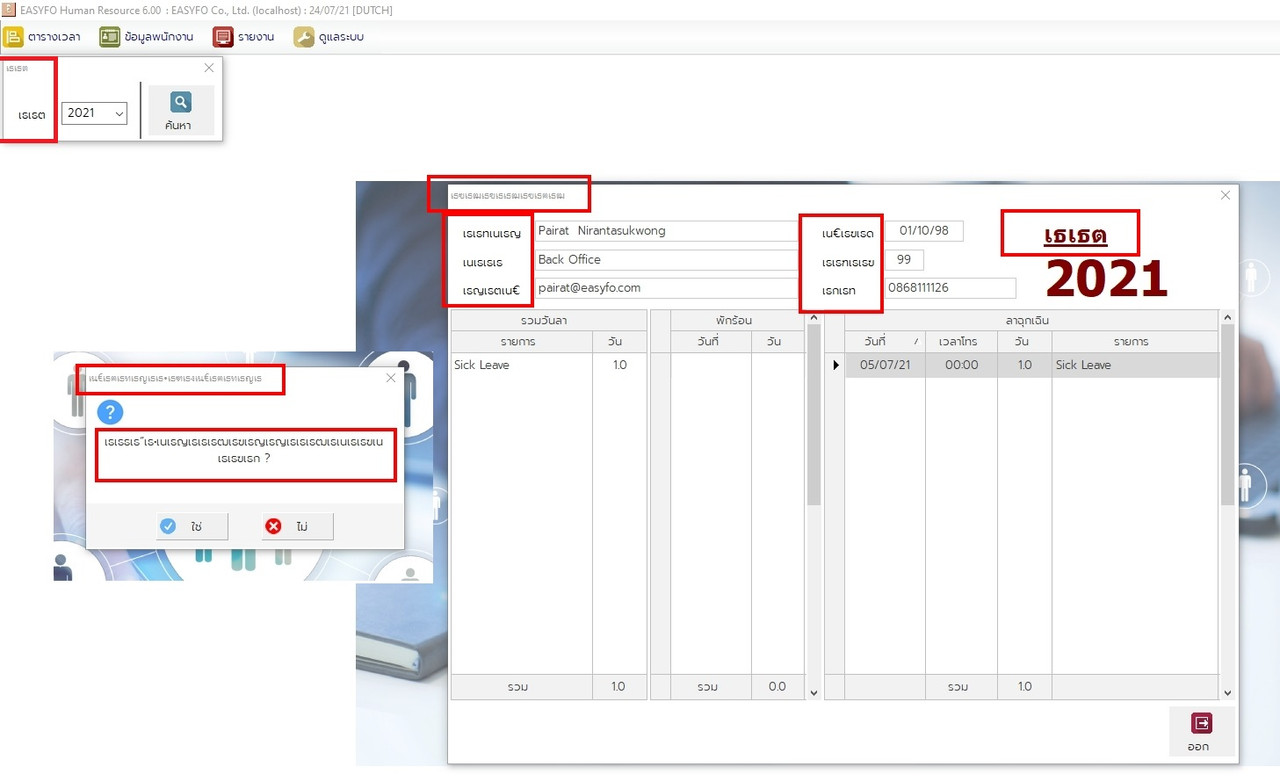The width and height of the screenshot is (1280, 782).
Task: Select the Sick Leave summary row
Action: pos(549,365)
